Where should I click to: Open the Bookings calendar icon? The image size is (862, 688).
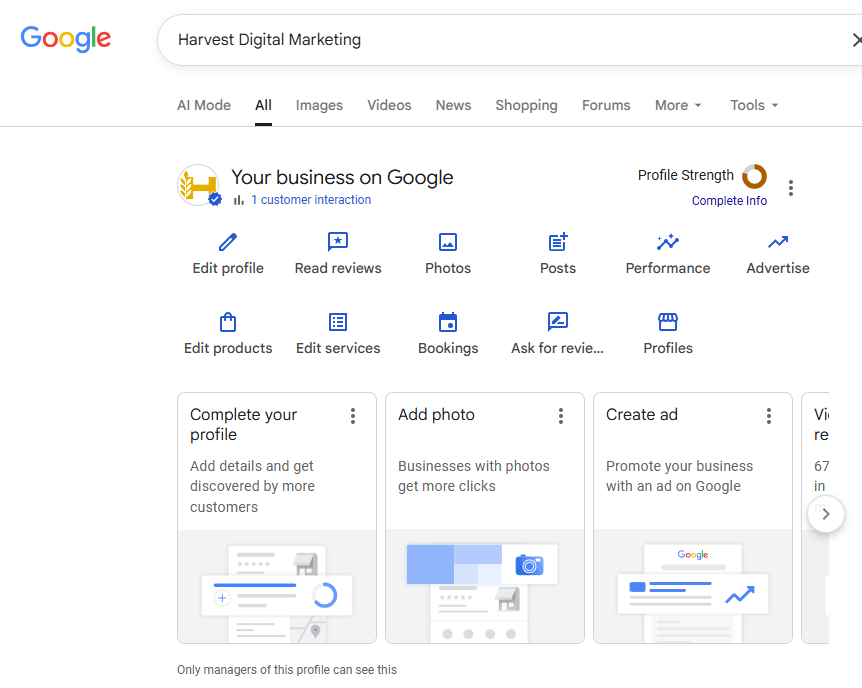[447, 322]
